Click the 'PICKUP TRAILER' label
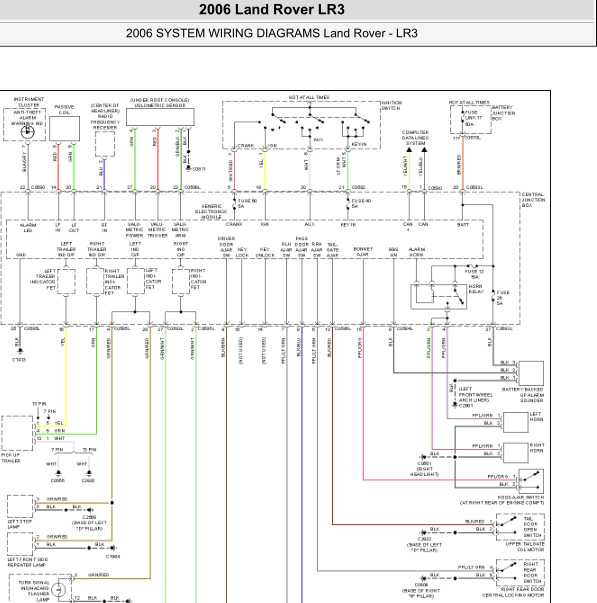Image resolution: width=597 pixels, height=603 pixels. coord(11,458)
